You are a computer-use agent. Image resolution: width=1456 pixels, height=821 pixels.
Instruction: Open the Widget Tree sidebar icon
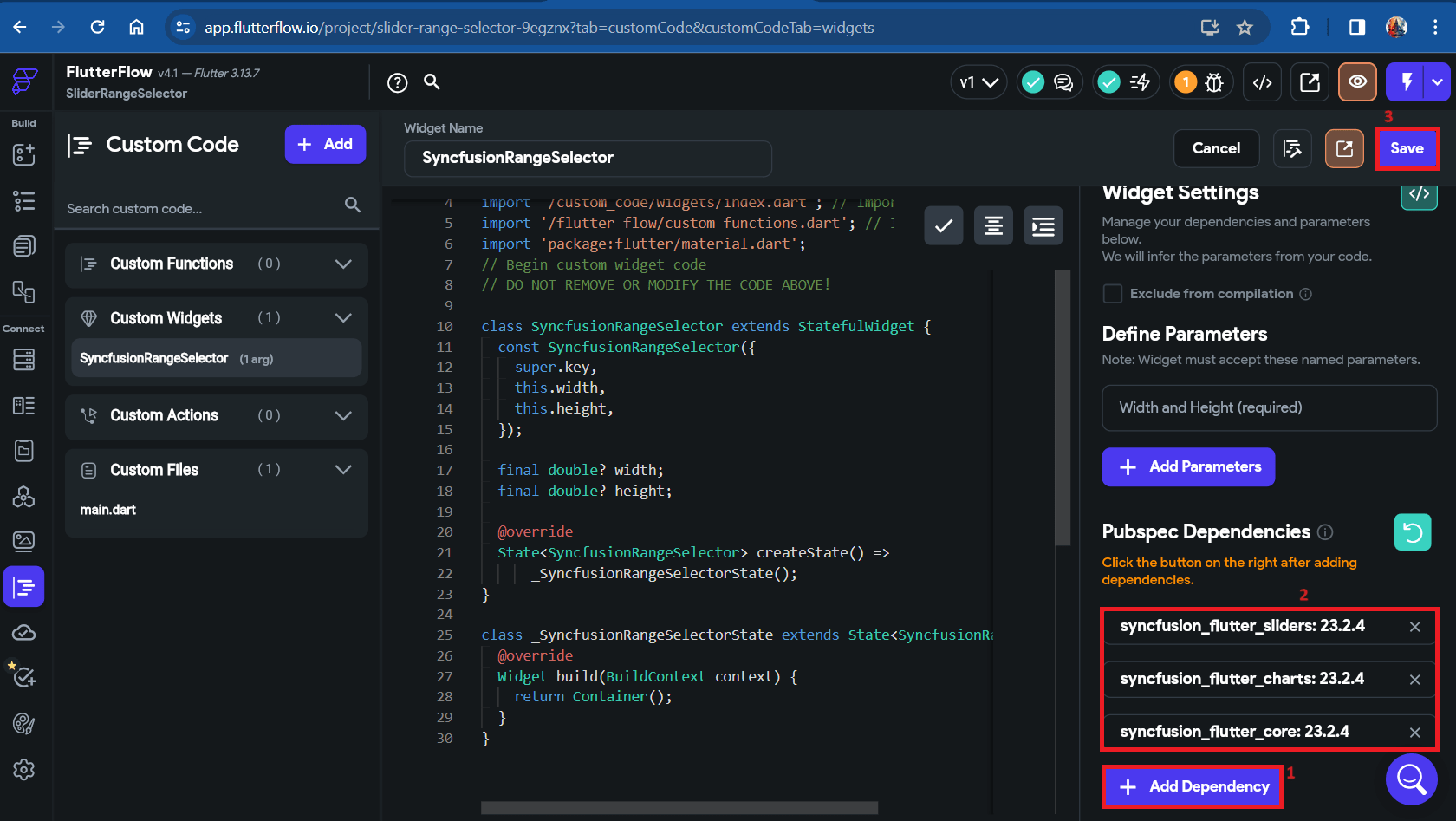click(x=24, y=201)
